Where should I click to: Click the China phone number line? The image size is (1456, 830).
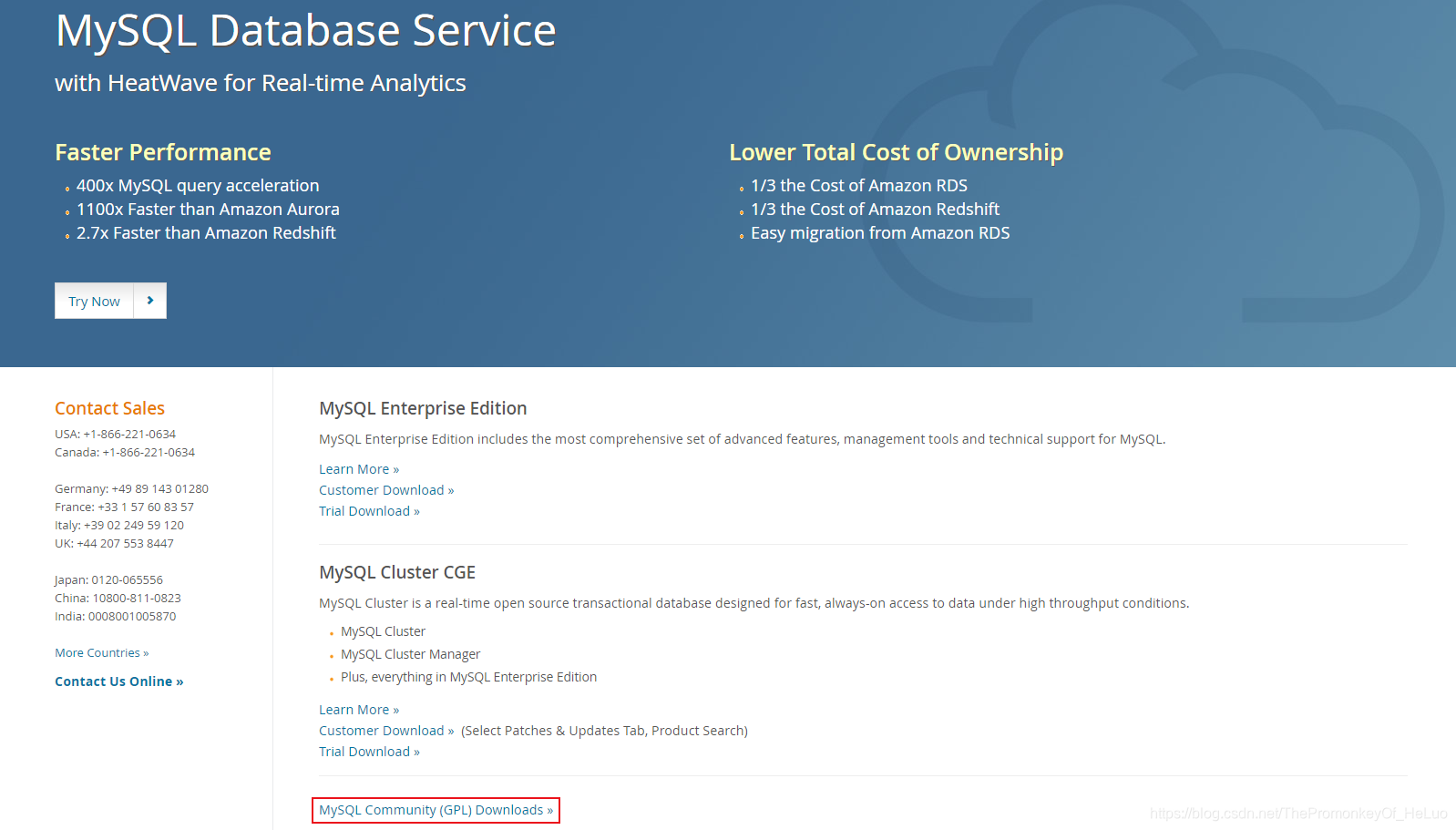[118, 599]
